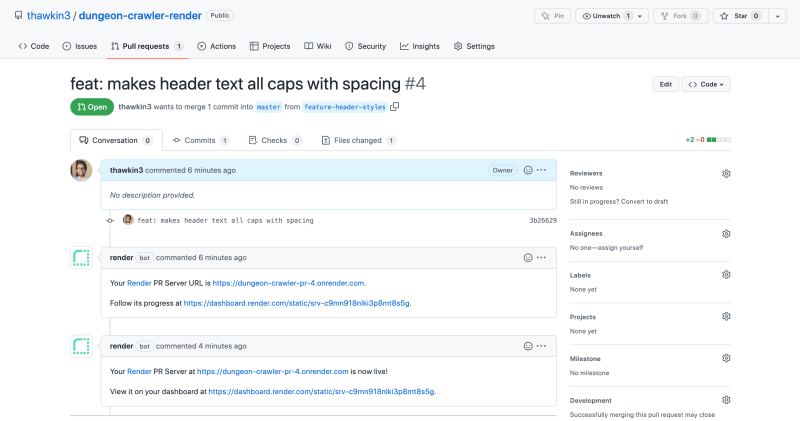Click render bot avatar on second bot comment
The image size is (800, 421).
coord(81,346)
